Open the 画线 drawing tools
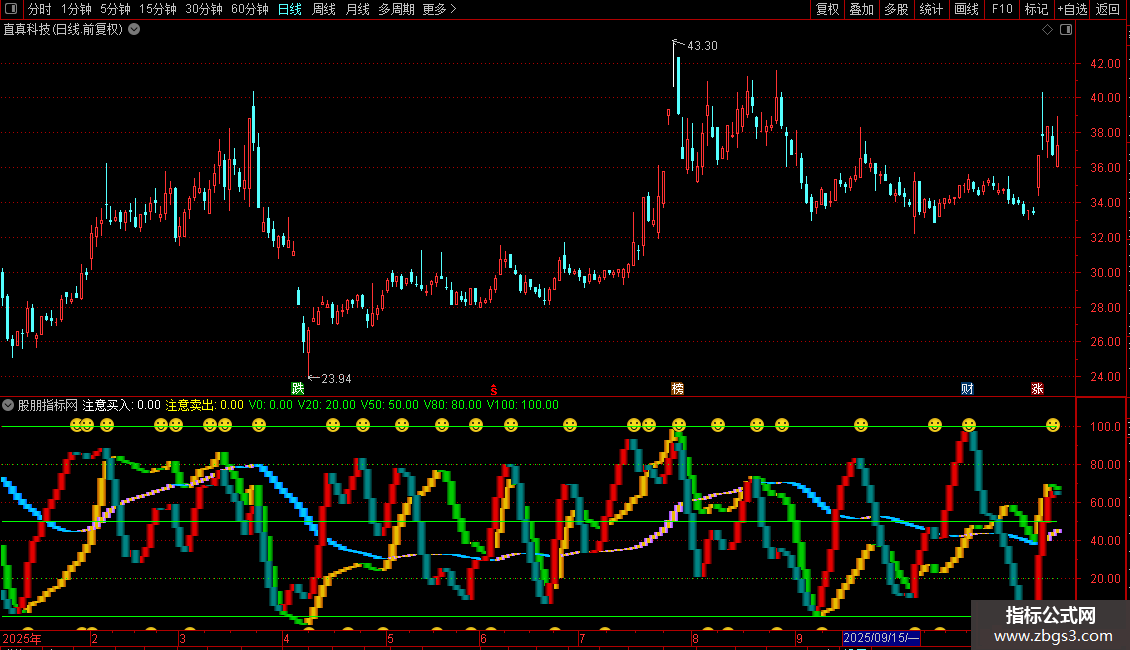 click(966, 9)
